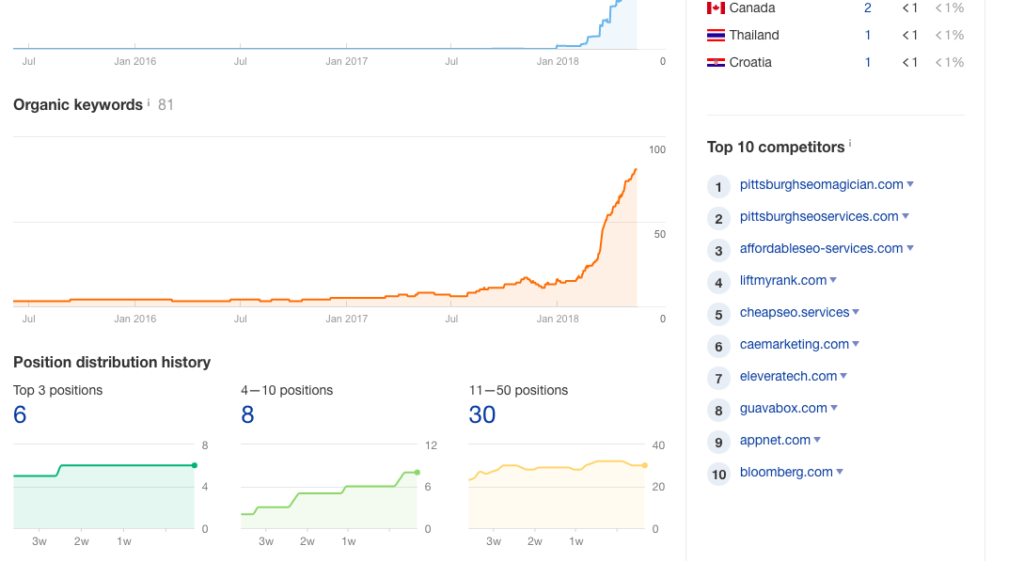Open pittsburghseoservices.com dropdown arrow
This screenshot has width=1024, height=561.
[x=906, y=217]
